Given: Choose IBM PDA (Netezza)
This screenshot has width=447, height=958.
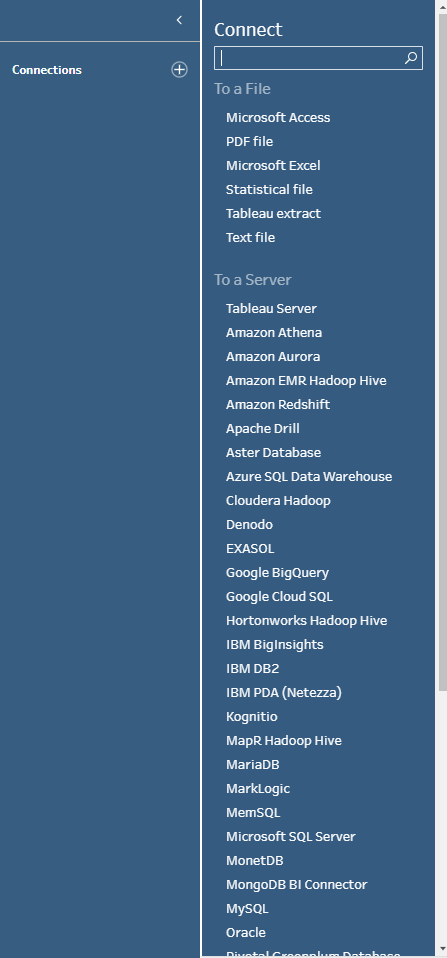Looking at the screenshot, I should (x=283, y=692).
